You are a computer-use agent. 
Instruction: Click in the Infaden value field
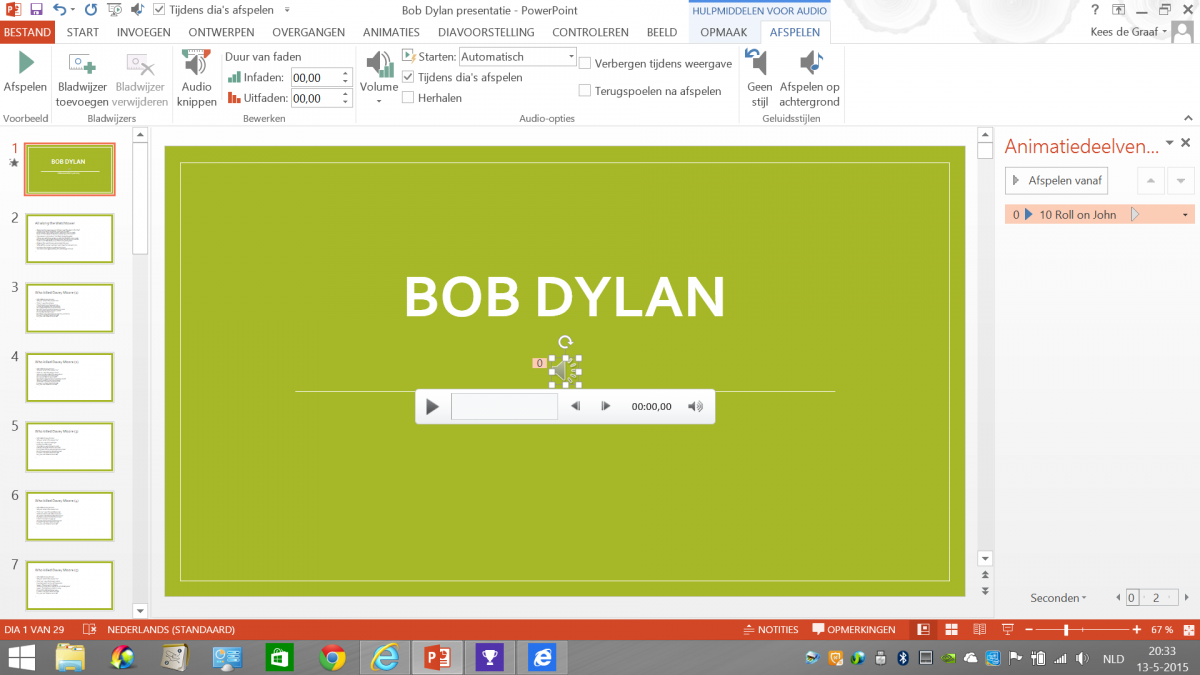click(x=315, y=77)
